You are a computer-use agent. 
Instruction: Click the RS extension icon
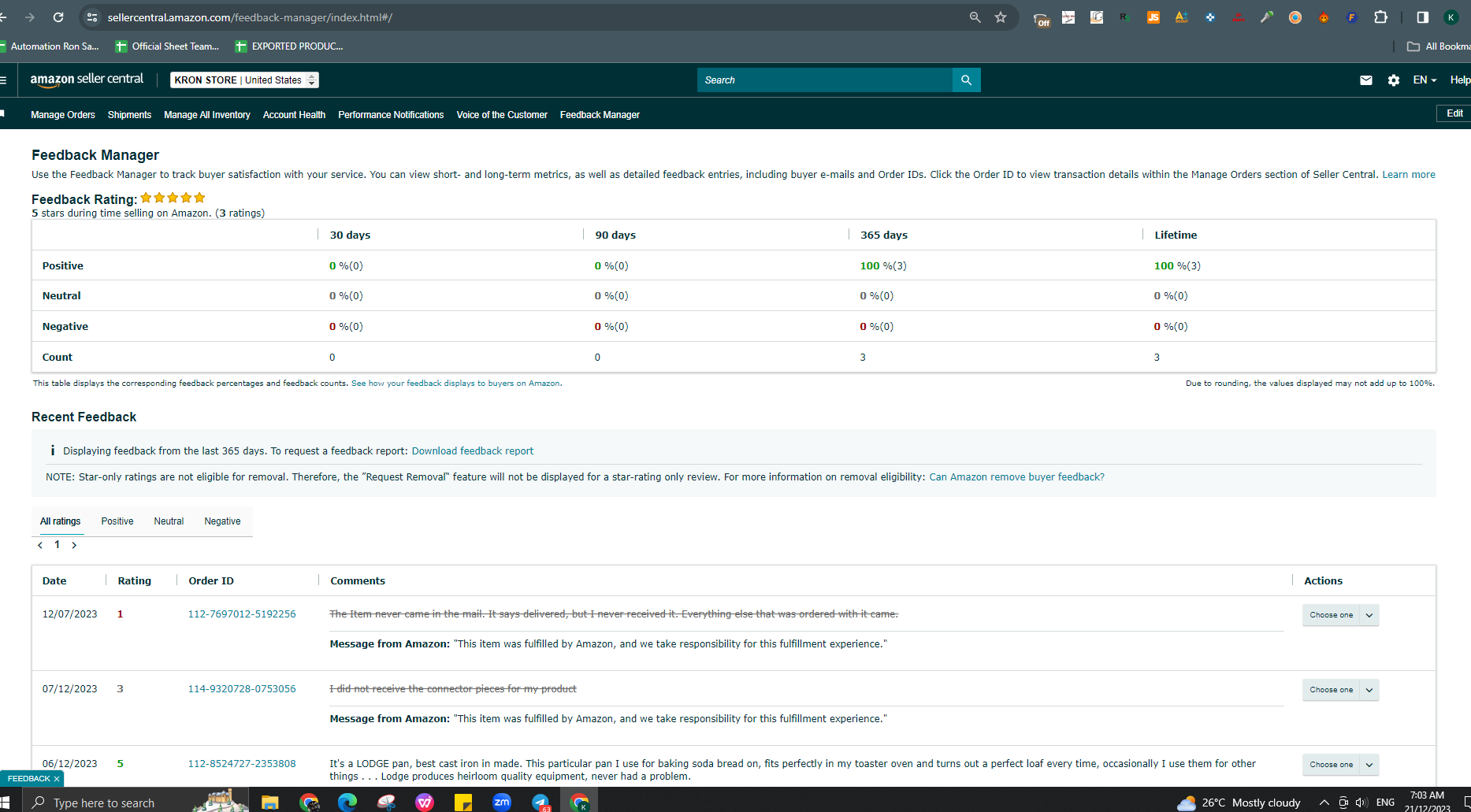(x=1125, y=17)
